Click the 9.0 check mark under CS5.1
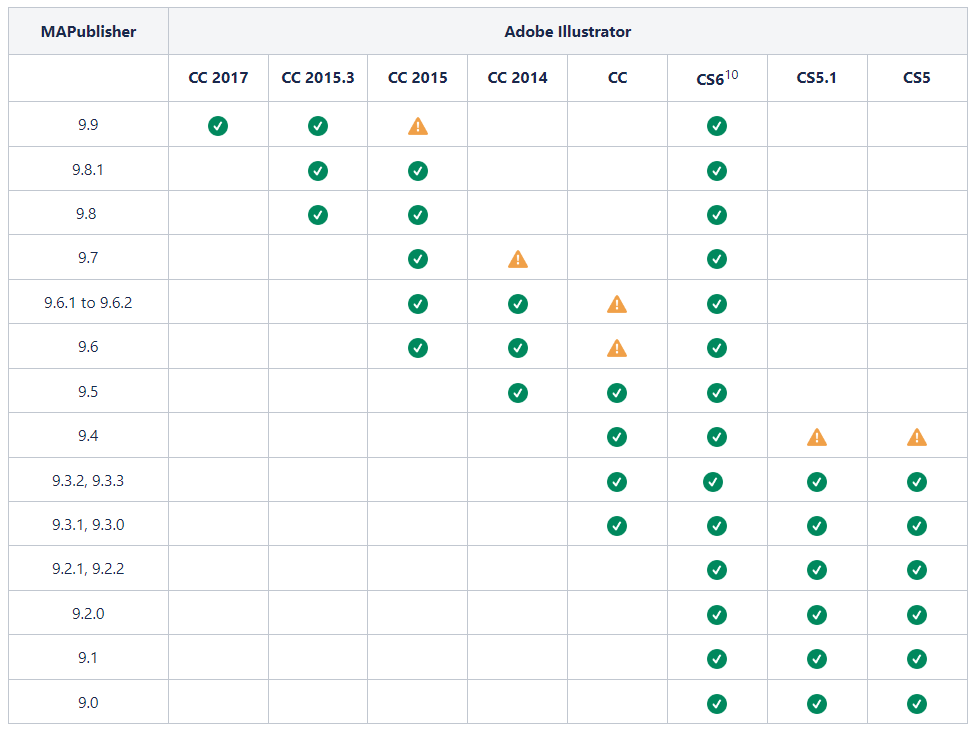 click(x=817, y=704)
